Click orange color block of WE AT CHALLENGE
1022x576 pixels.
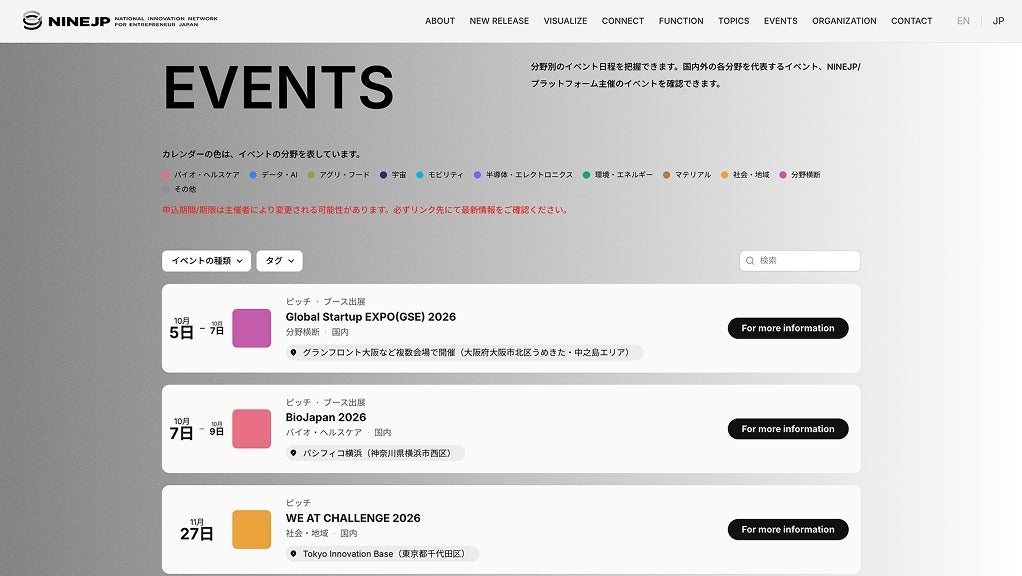[x=252, y=530]
